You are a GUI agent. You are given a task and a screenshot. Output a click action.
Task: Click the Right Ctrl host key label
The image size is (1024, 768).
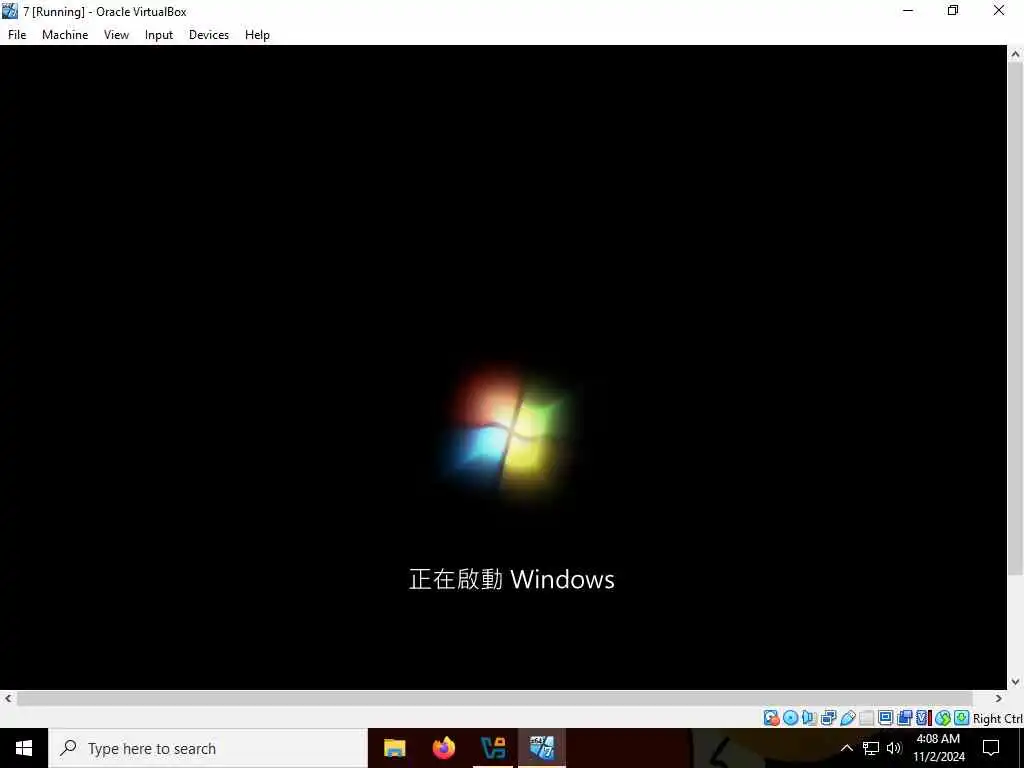pos(998,718)
